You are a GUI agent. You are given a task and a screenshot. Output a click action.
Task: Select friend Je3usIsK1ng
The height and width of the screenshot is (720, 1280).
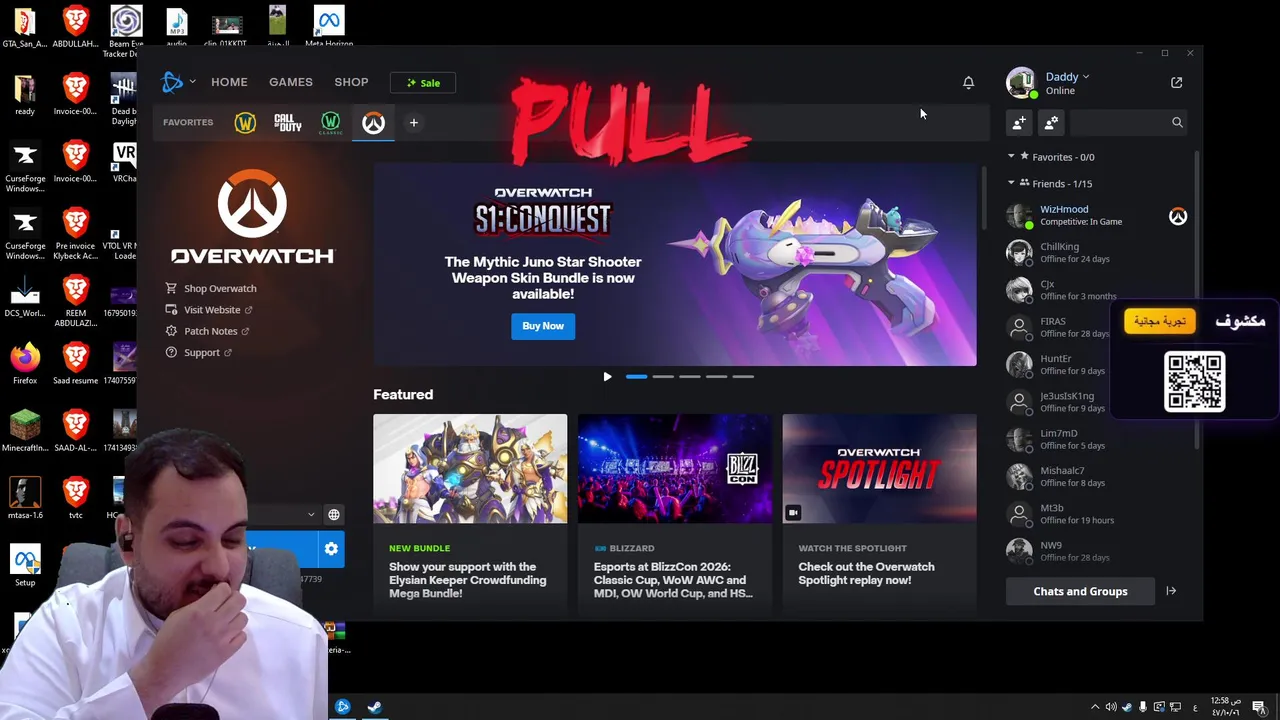pos(1098,402)
